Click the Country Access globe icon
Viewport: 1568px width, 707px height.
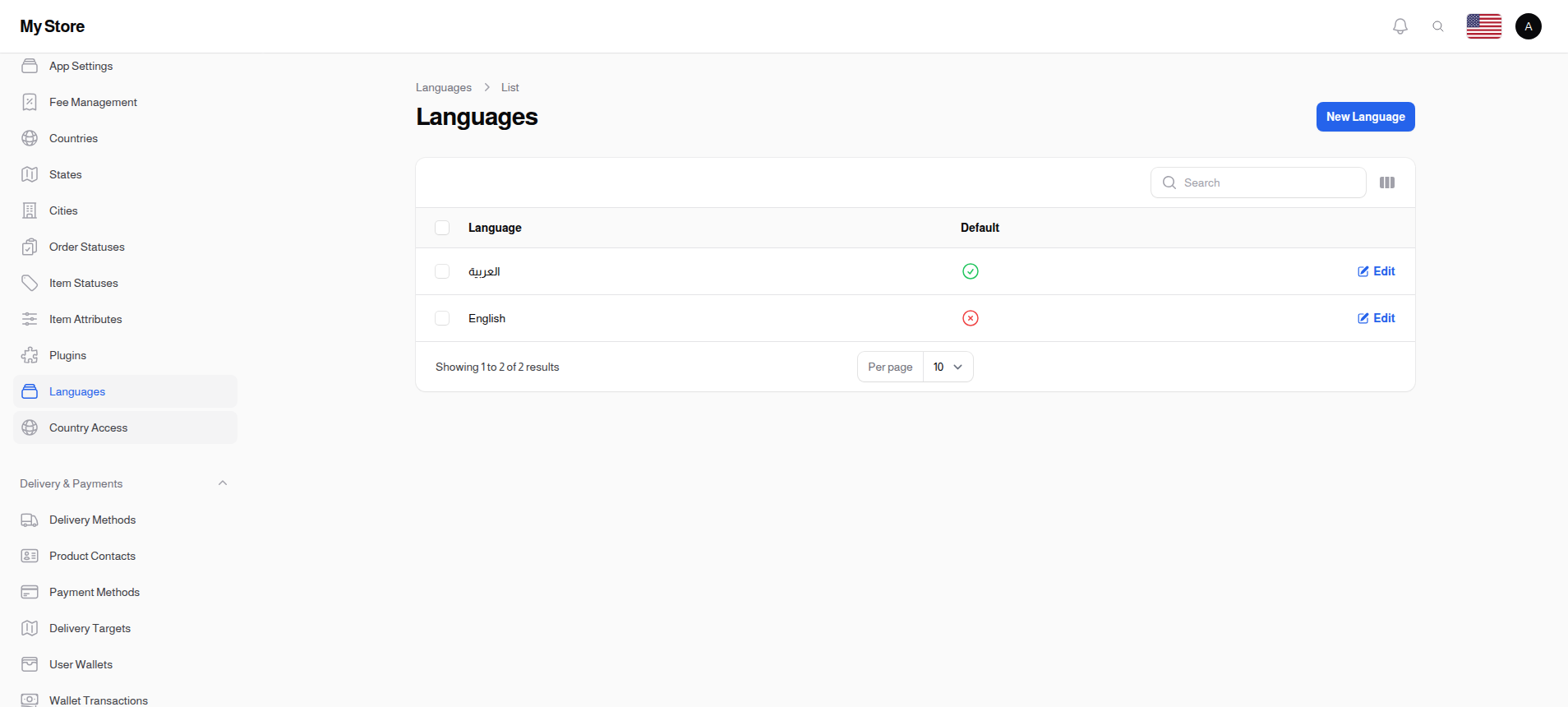pos(30,427)
